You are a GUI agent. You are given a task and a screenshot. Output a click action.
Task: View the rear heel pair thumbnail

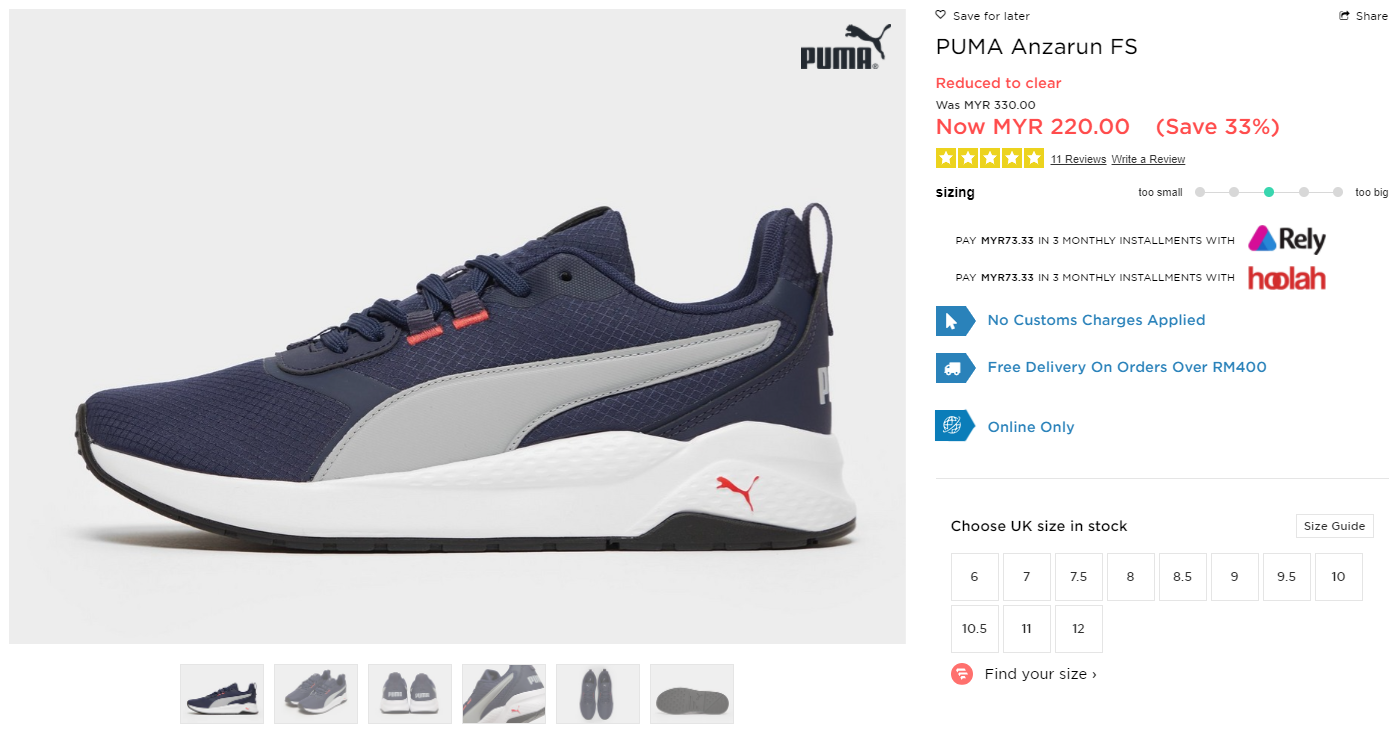point(410,694)
